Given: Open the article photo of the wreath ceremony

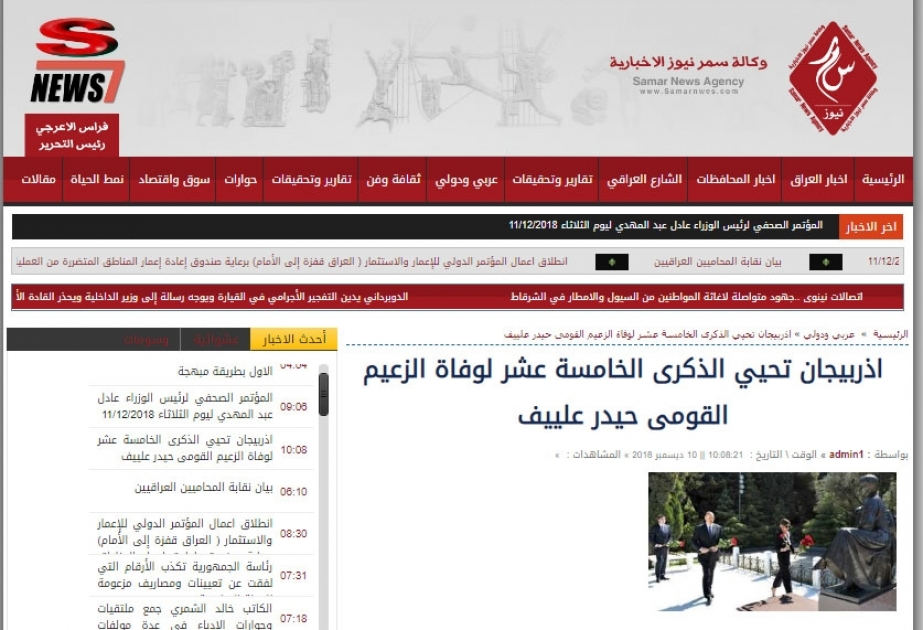Looking at the screenshot, I should pyautogui.click(x=772, y=542).
